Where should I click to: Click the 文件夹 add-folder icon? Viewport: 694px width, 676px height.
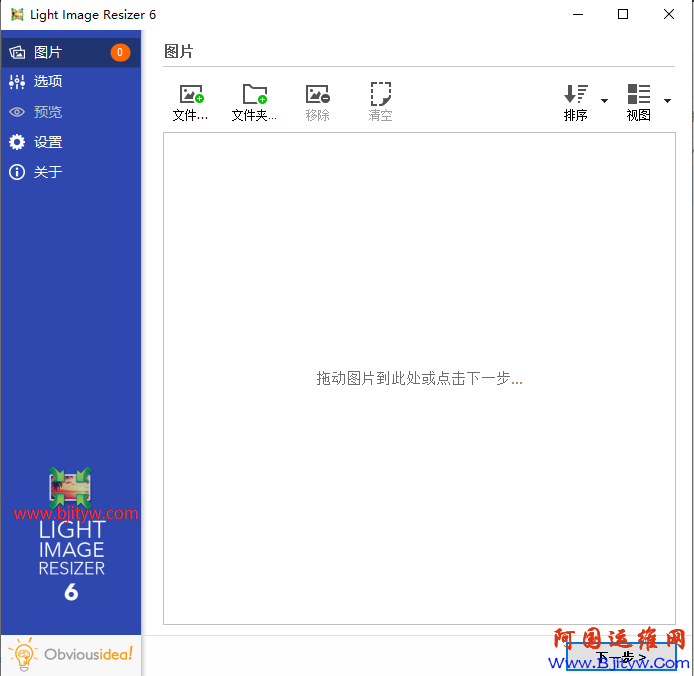click(x=255, y=95)
